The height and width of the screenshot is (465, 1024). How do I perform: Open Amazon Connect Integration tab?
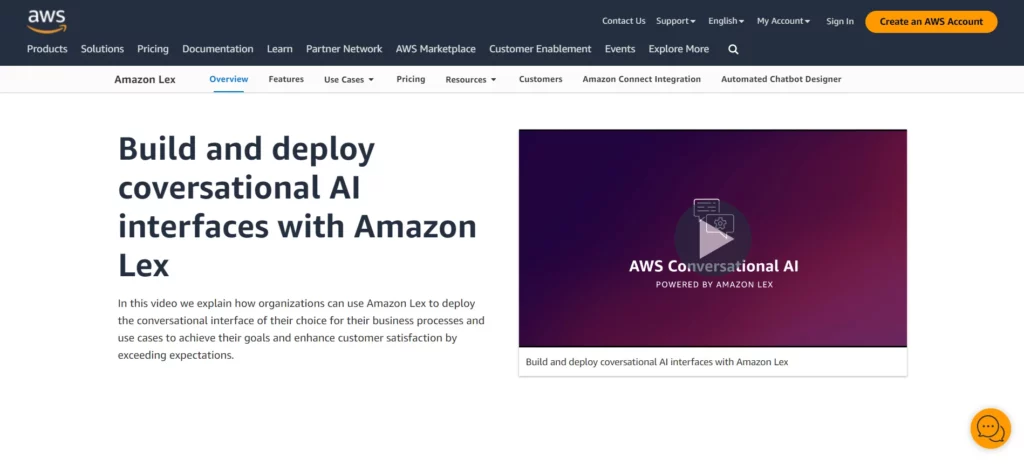tap(641, 79)
